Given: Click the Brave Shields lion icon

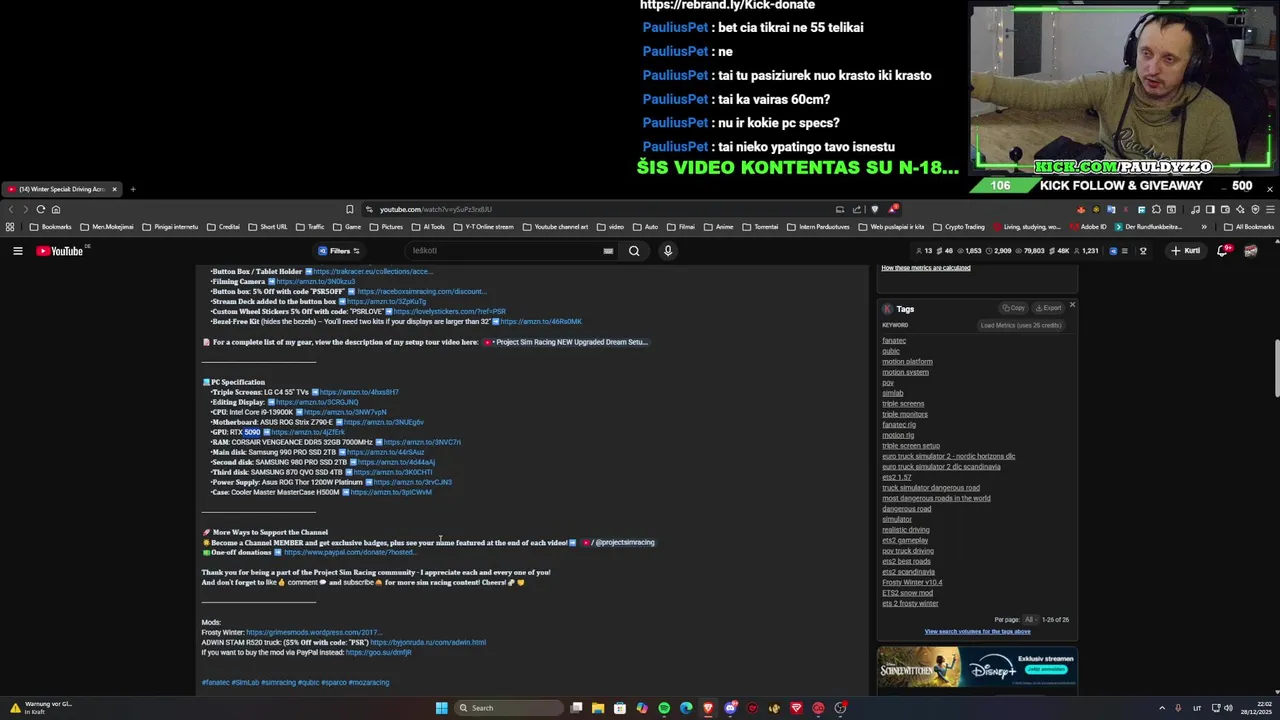Looking at the screenshot, I should (875, 209).
